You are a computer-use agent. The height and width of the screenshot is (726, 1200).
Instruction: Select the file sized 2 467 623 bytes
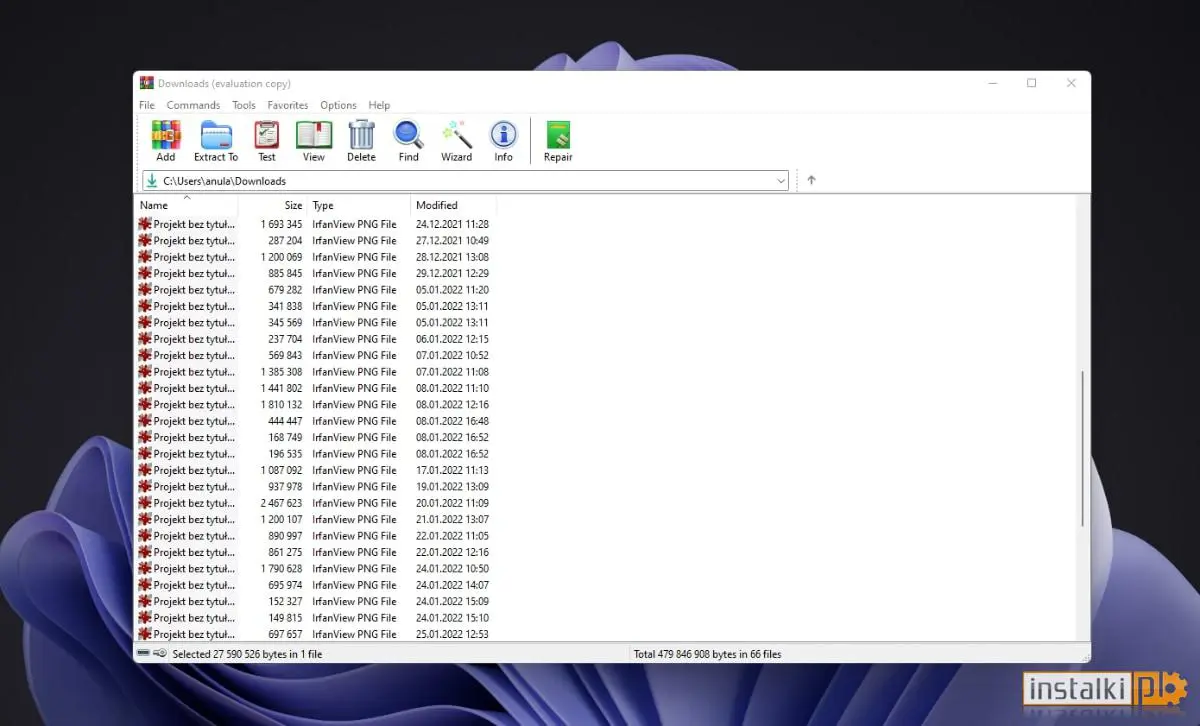coord(194,503)
